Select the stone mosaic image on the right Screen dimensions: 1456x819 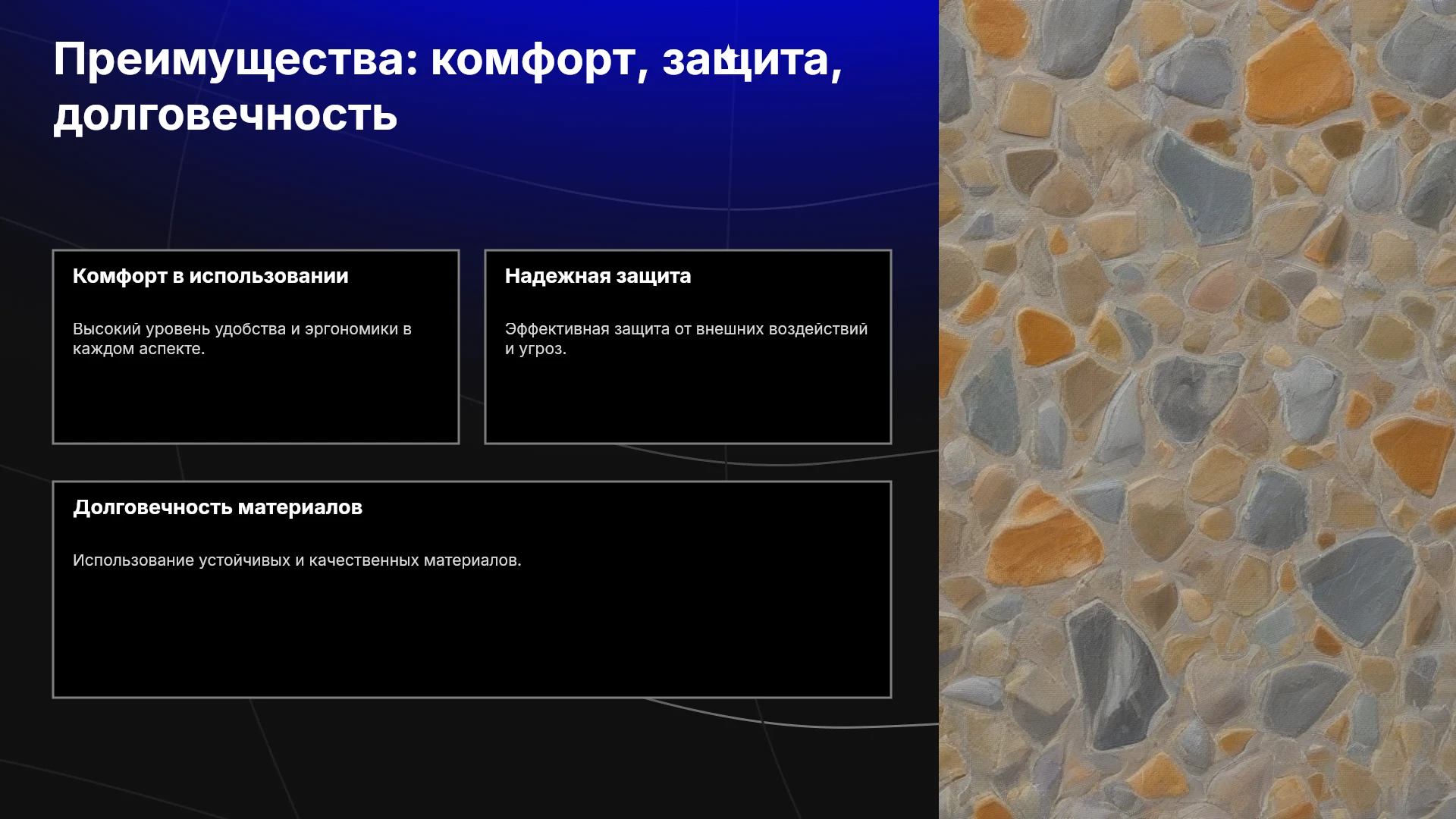point(1197,409)
